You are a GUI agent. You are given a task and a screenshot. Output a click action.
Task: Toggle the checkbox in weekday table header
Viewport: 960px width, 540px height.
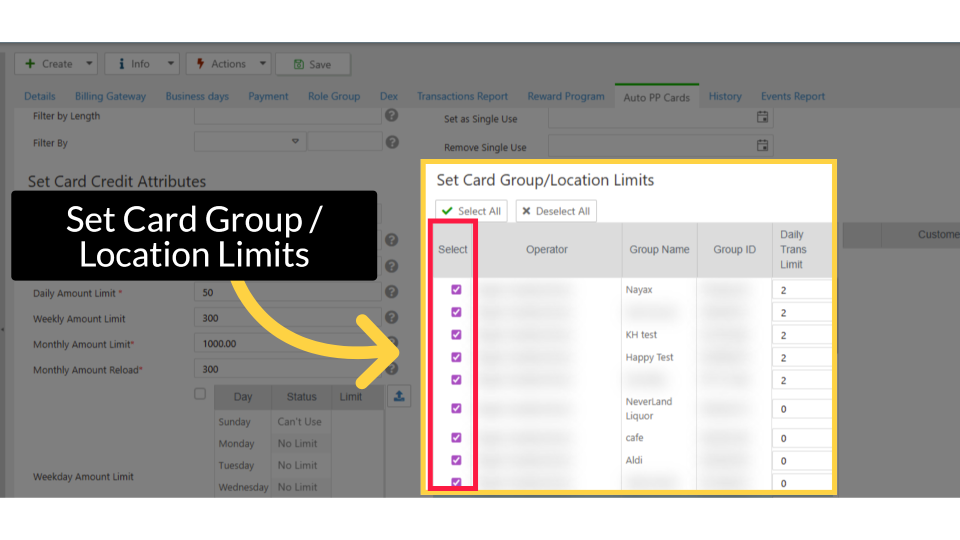point(200,395)
